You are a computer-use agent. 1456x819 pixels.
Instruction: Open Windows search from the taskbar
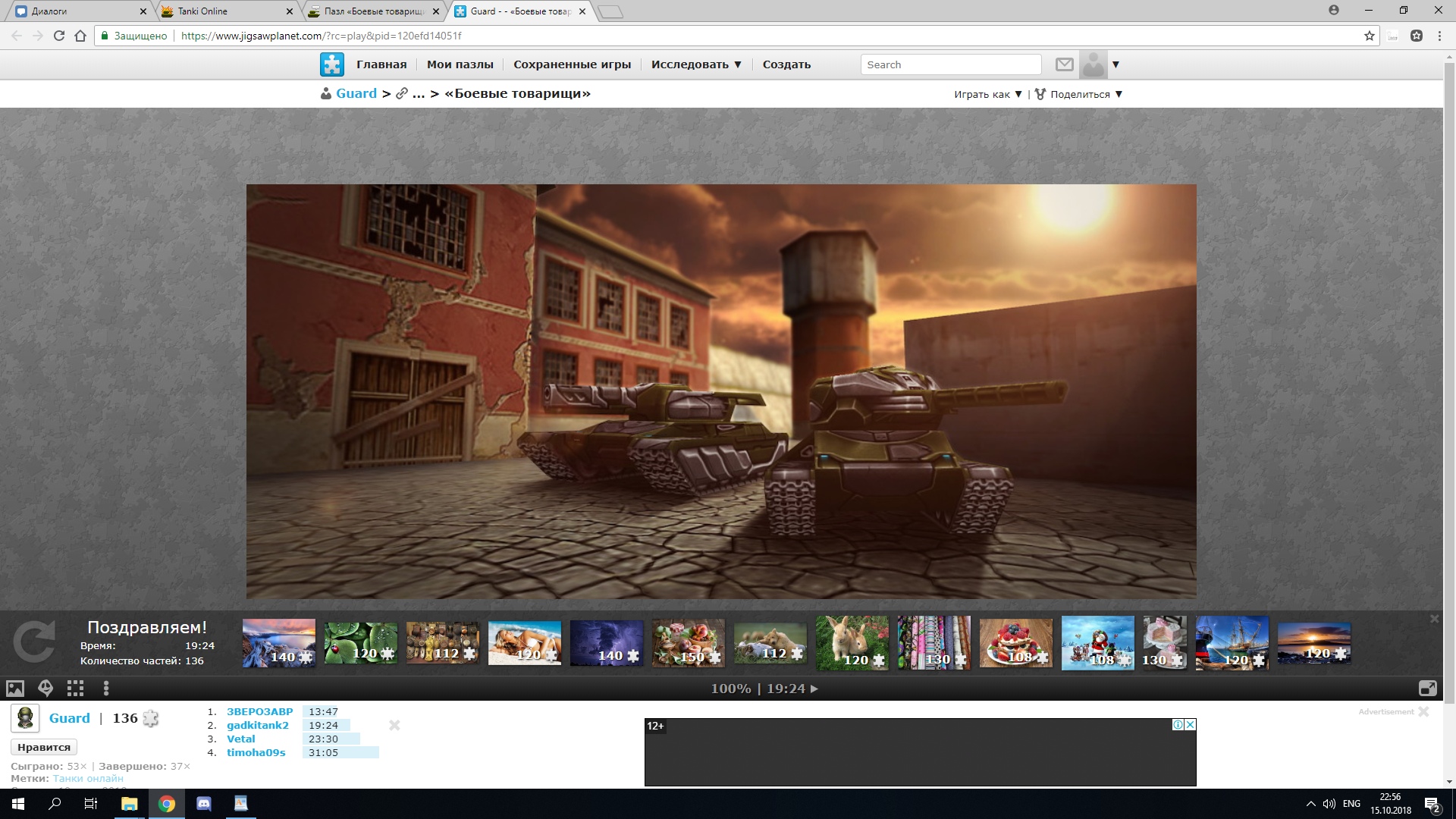click(55, 804)
